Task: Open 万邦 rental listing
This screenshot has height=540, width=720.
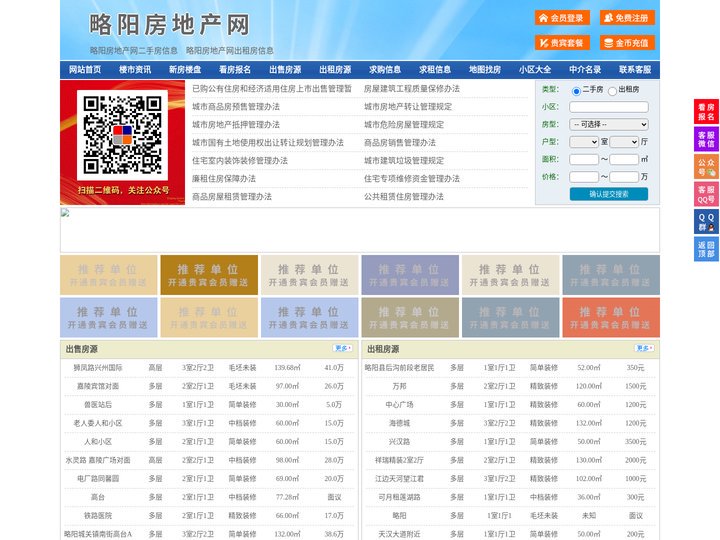Action: 399,386
